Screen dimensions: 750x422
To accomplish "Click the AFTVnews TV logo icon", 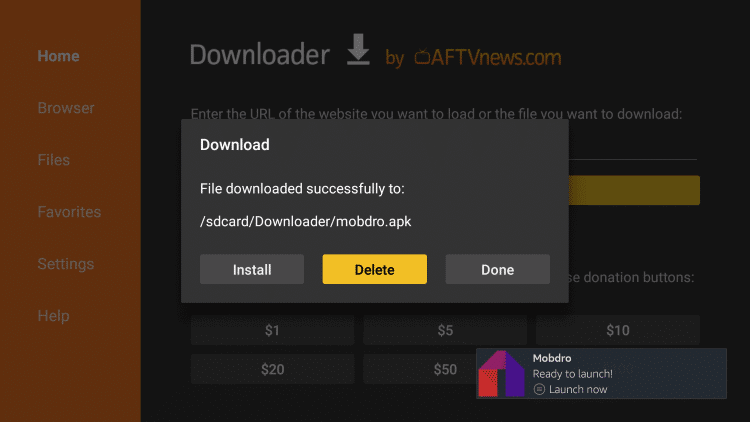I will point(422,56).
